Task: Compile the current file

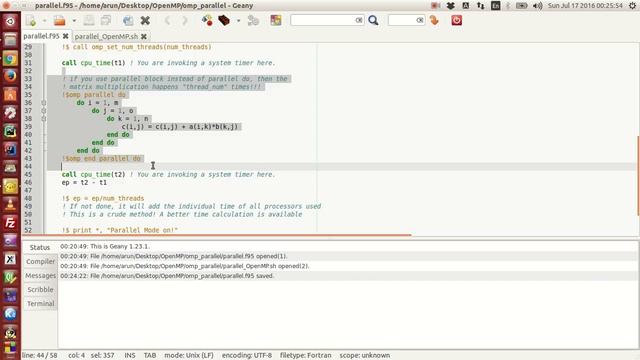Action: click(x=207, y=20)
